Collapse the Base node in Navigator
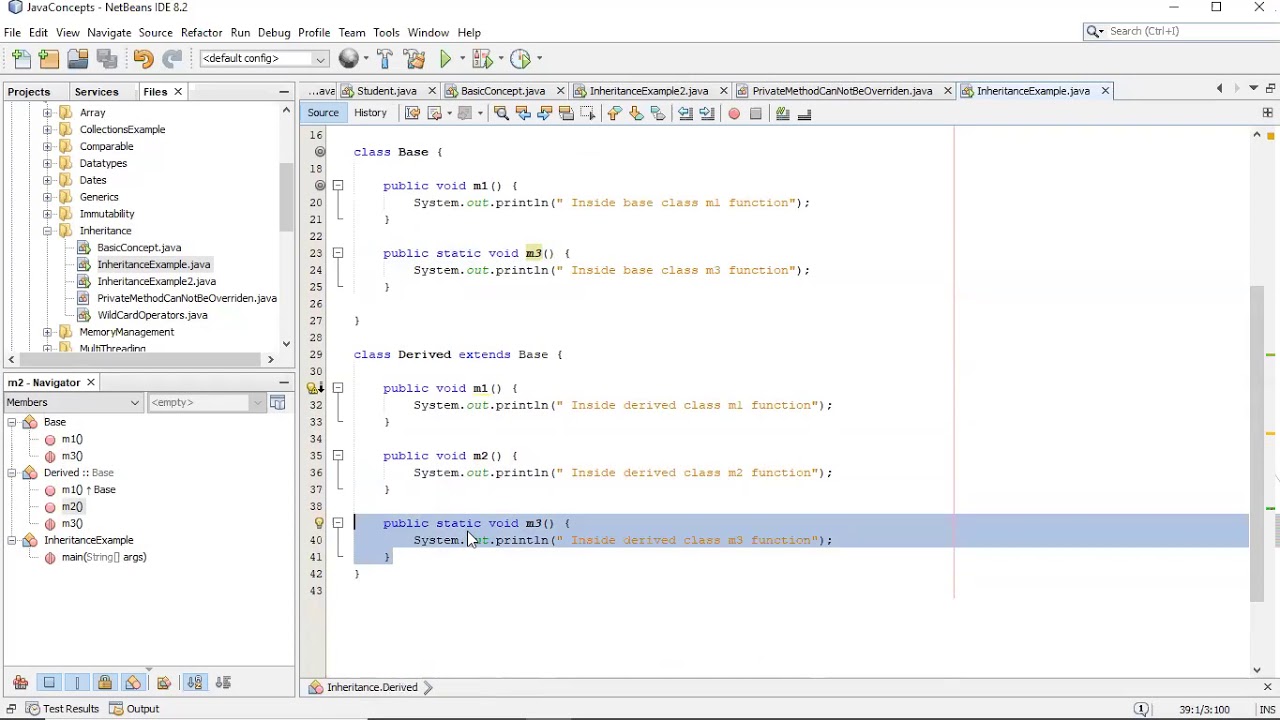 [12, 422]
